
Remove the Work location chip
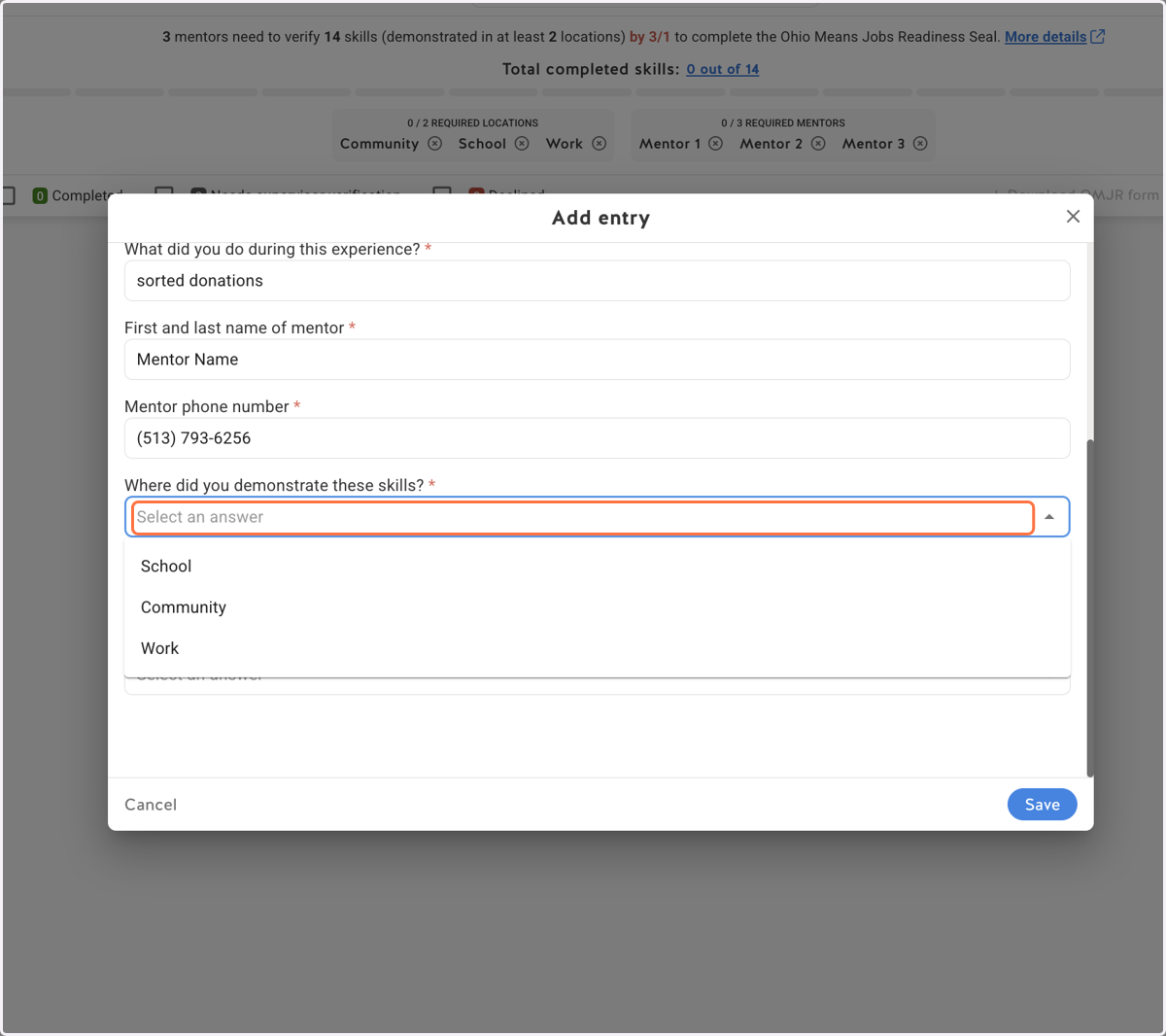[x=600, y=144]
